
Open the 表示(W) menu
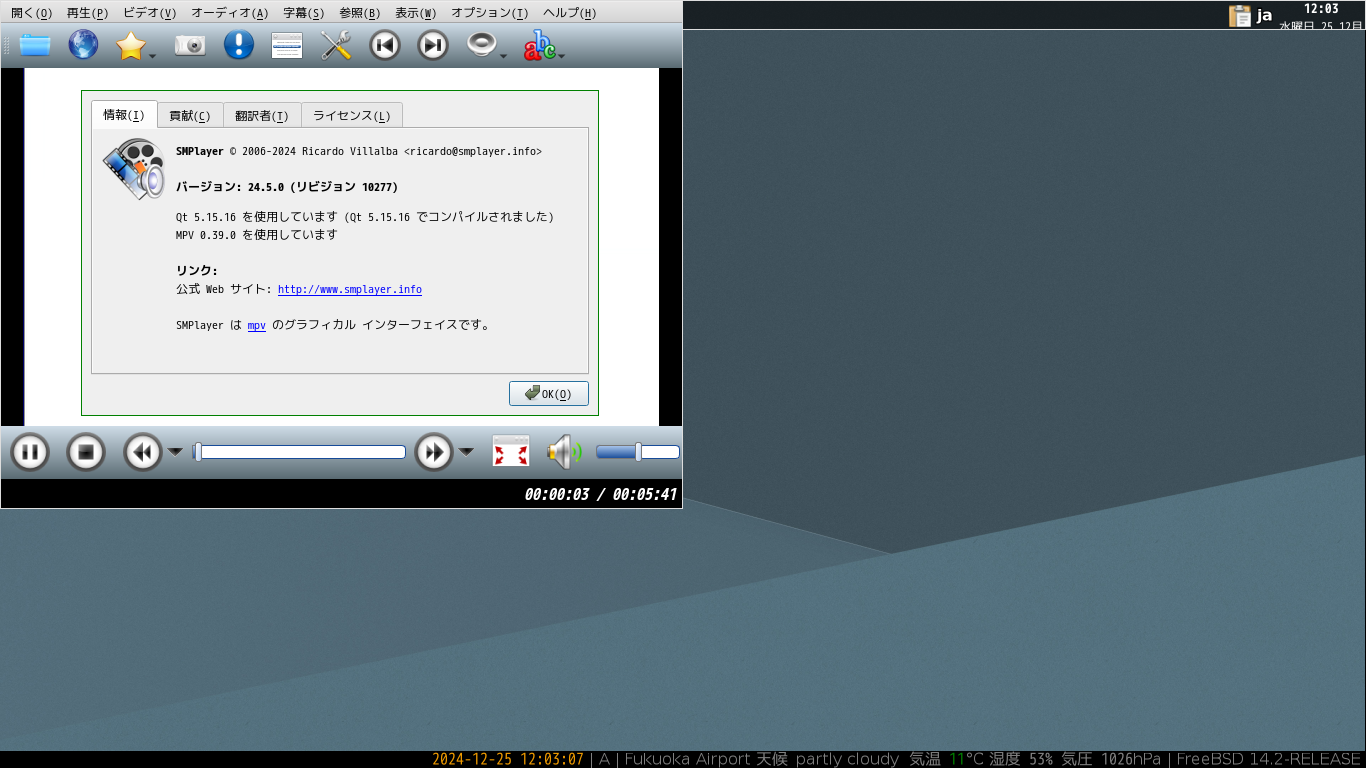coord(415,13)
